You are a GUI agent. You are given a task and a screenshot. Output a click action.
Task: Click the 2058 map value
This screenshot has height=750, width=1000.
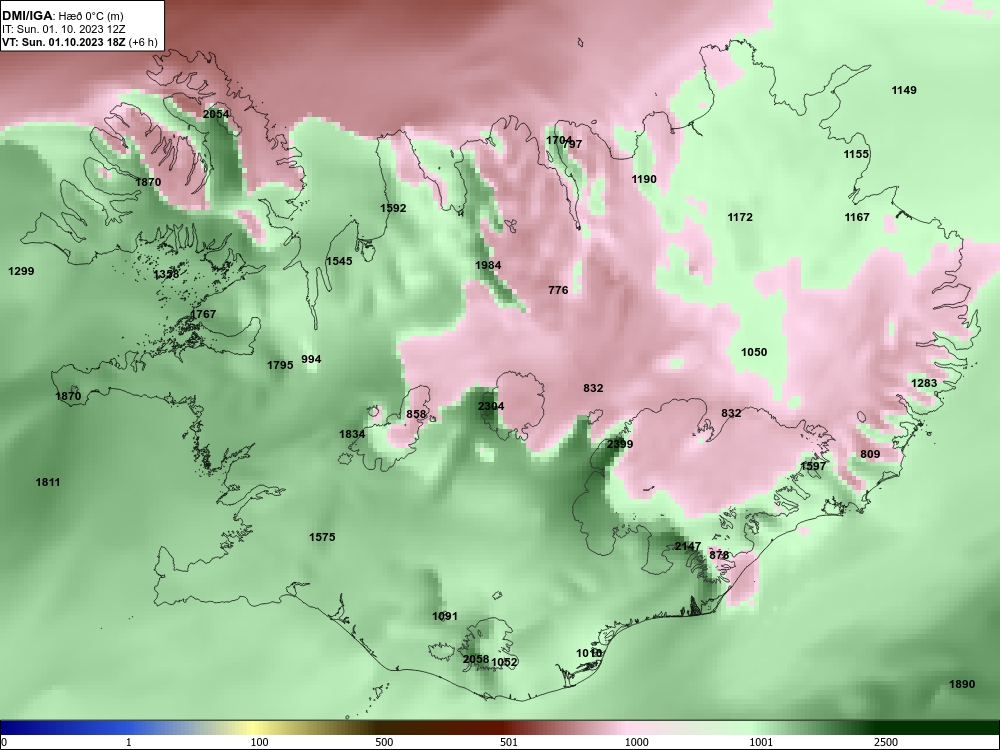pyautogui.click(x=476, y=659)
